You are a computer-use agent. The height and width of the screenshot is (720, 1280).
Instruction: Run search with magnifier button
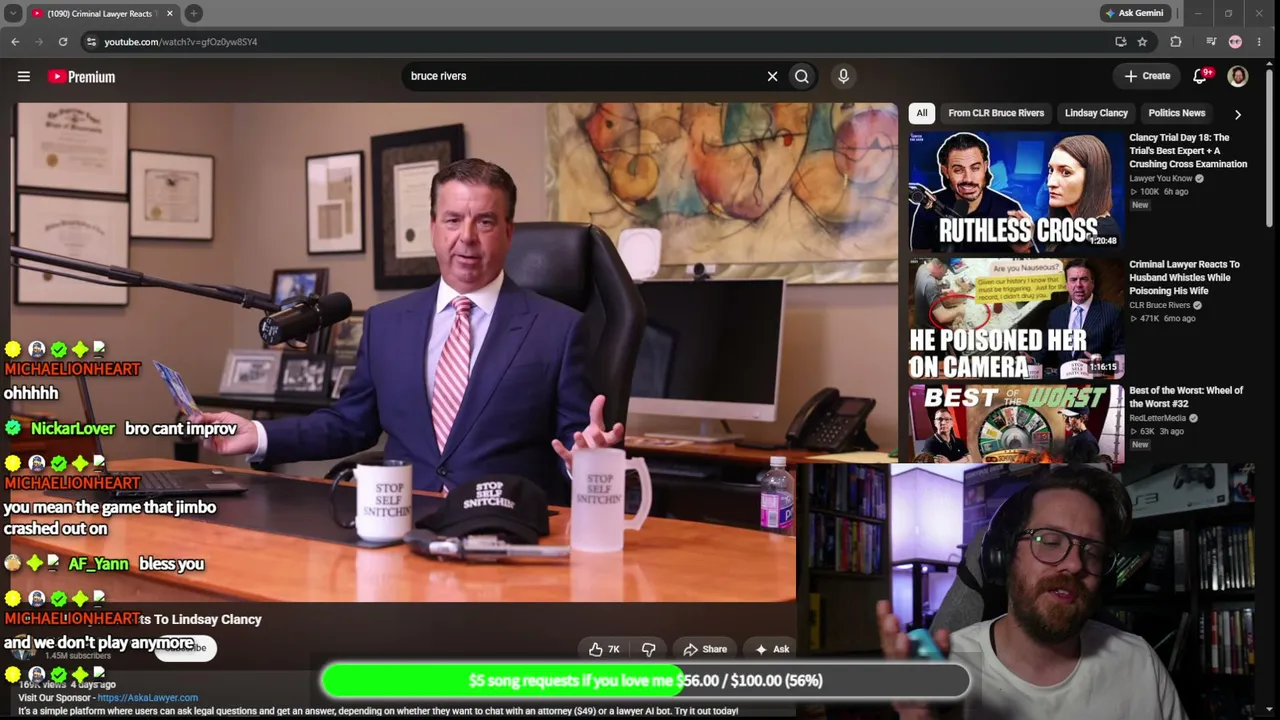pyautogui.click(x=802, y=76)
